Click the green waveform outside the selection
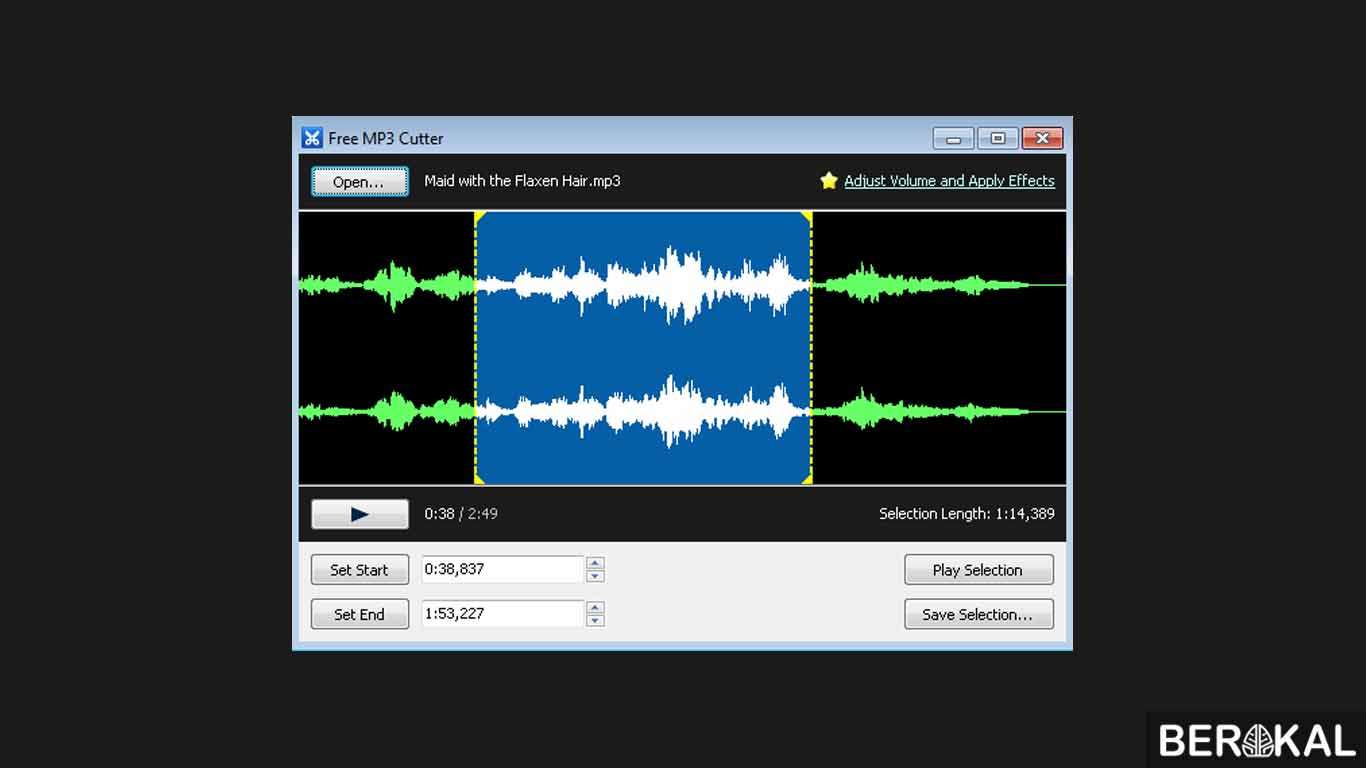Image resolution: width=1366 pixels, height=768 pixels. point(390,285)
